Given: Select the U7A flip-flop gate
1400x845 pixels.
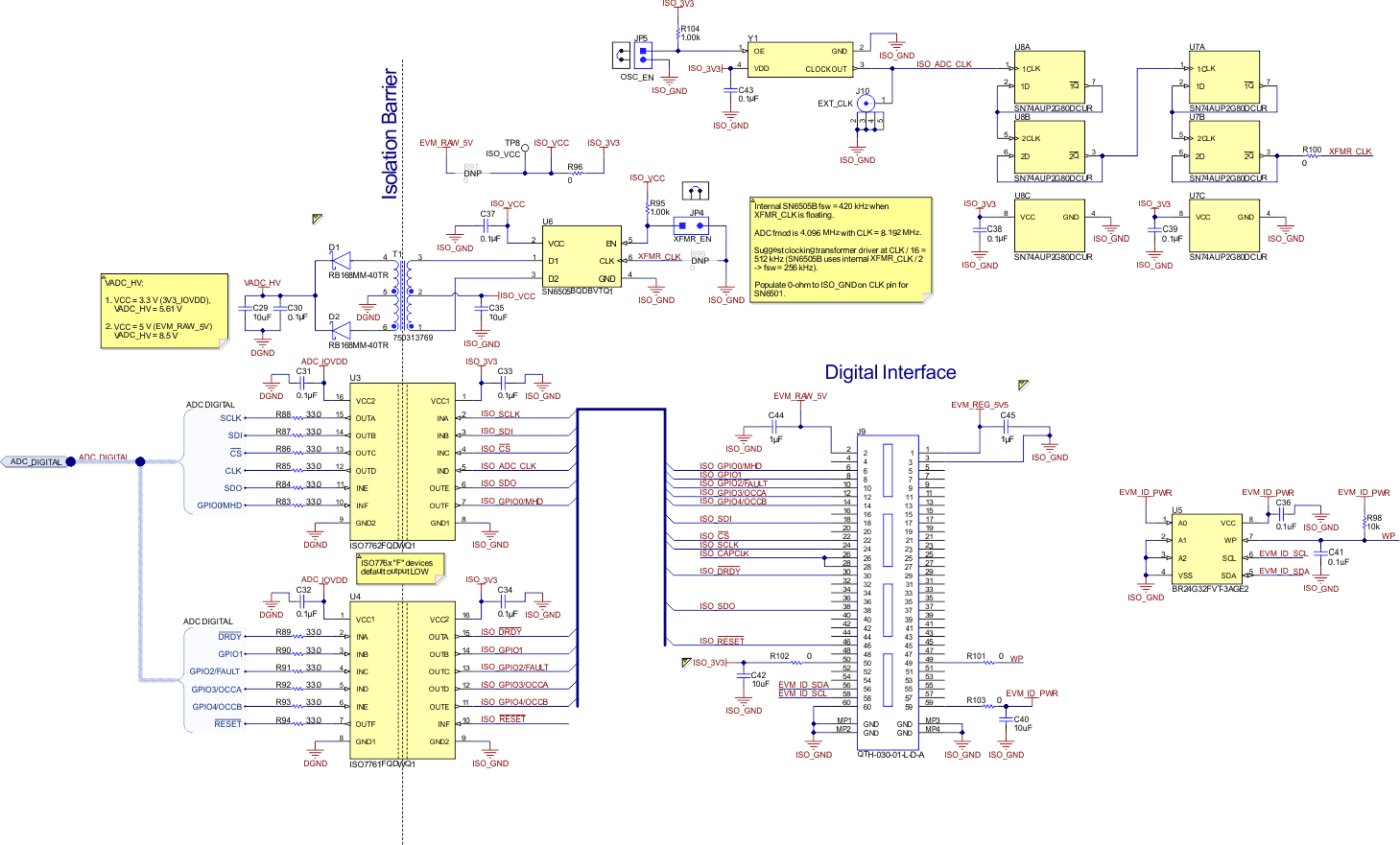Looking at the screenshot, I should pos(1224,78).
